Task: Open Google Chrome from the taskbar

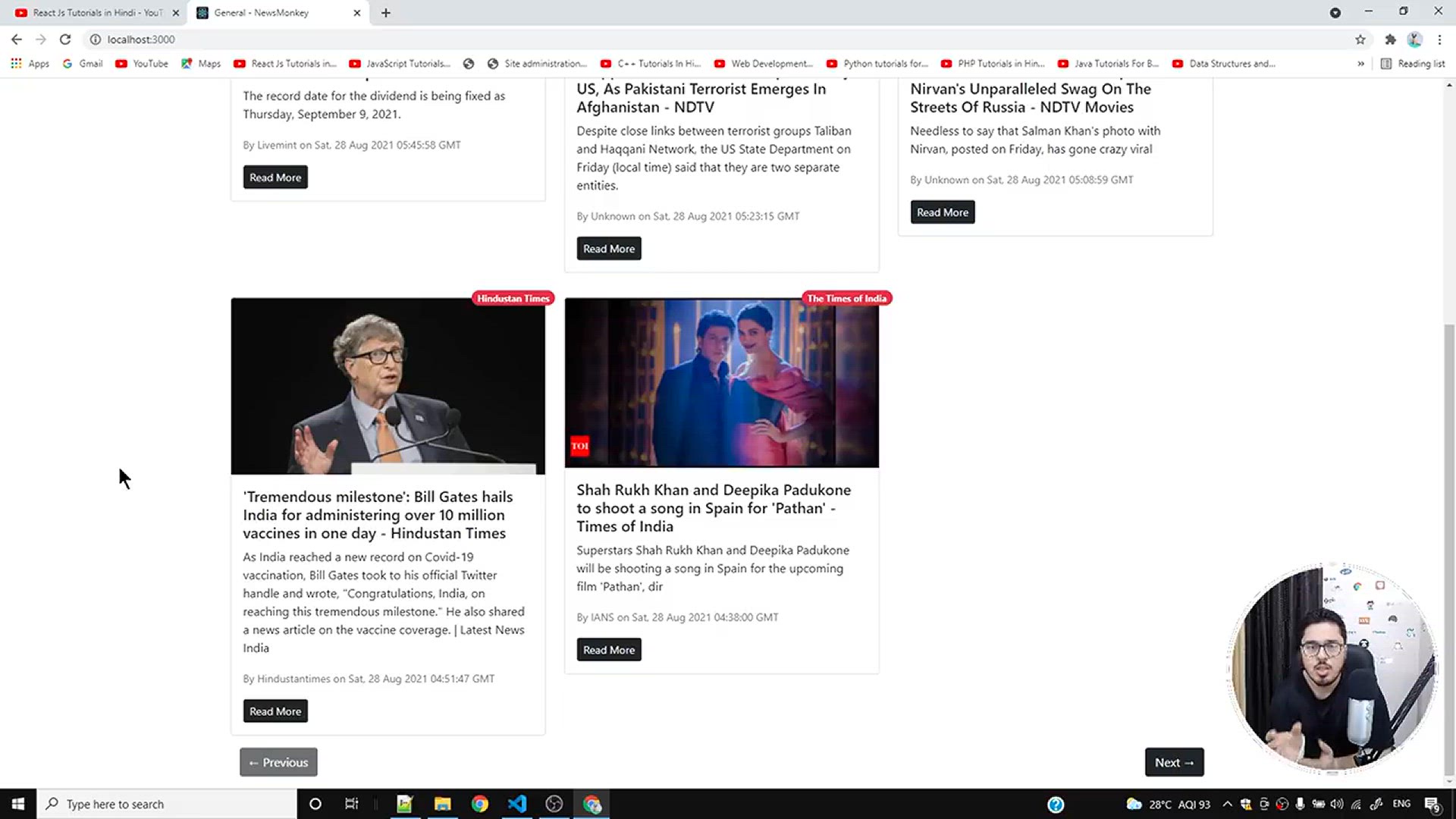Action: coord(479,804)
